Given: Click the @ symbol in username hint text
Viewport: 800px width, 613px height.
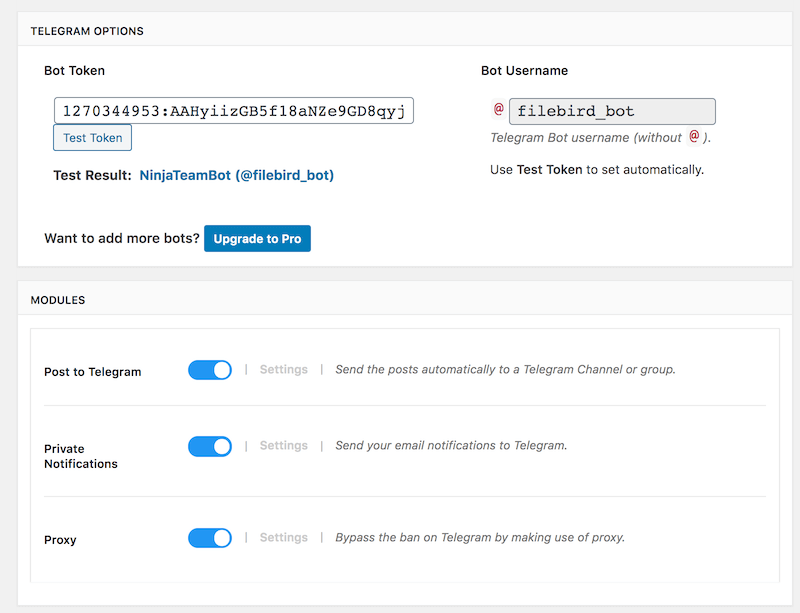Looking at the screenshot, I should pos(694,136).
